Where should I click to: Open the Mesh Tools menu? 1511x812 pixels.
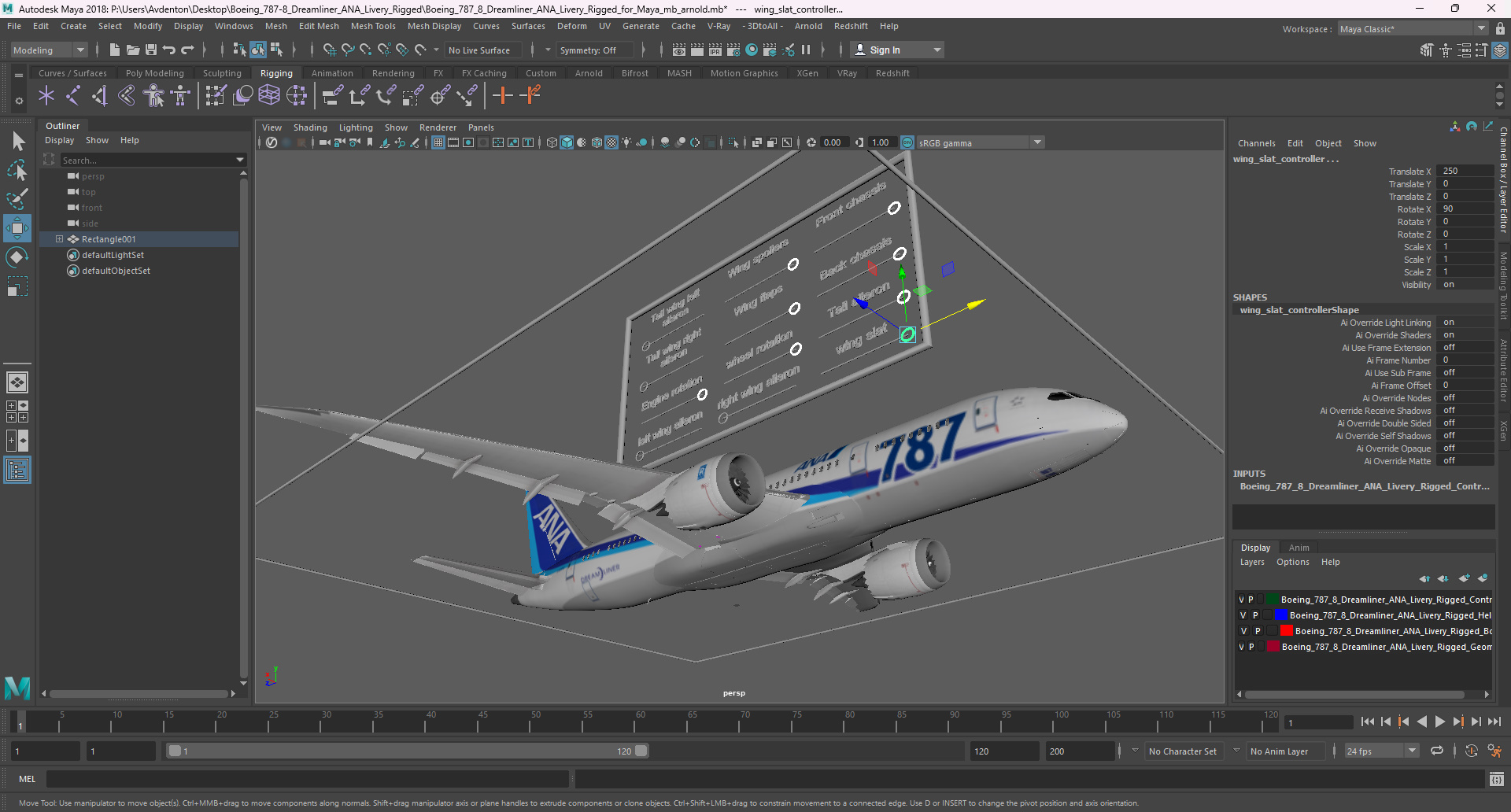(x=373, y=26)
